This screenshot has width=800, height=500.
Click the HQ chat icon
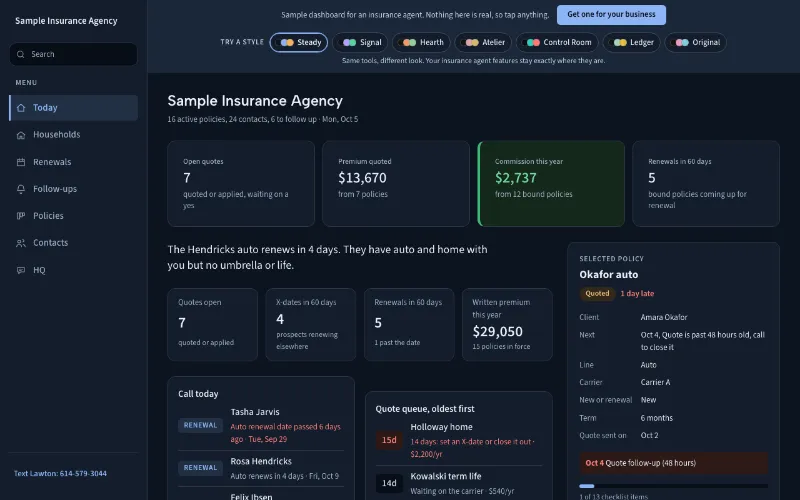tap(21, 270)
